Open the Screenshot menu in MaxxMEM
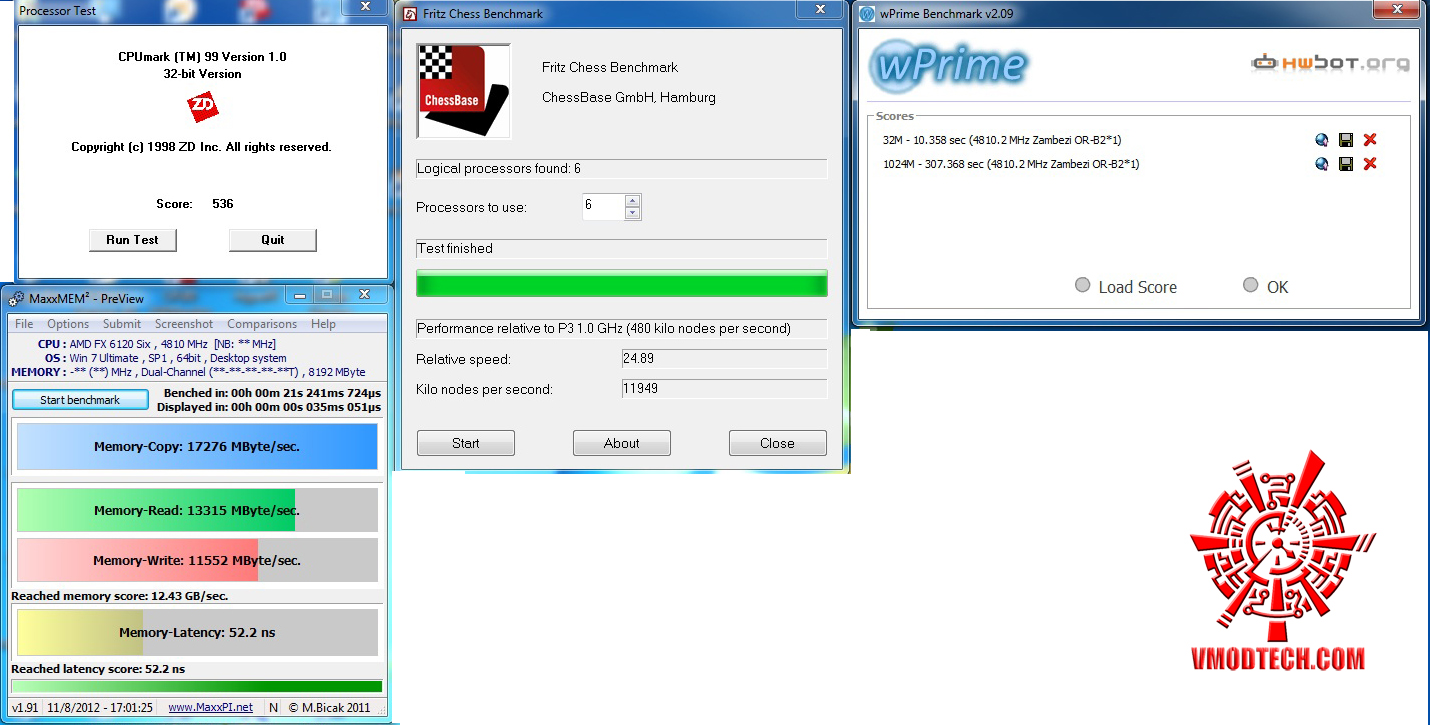 (184, 324)
